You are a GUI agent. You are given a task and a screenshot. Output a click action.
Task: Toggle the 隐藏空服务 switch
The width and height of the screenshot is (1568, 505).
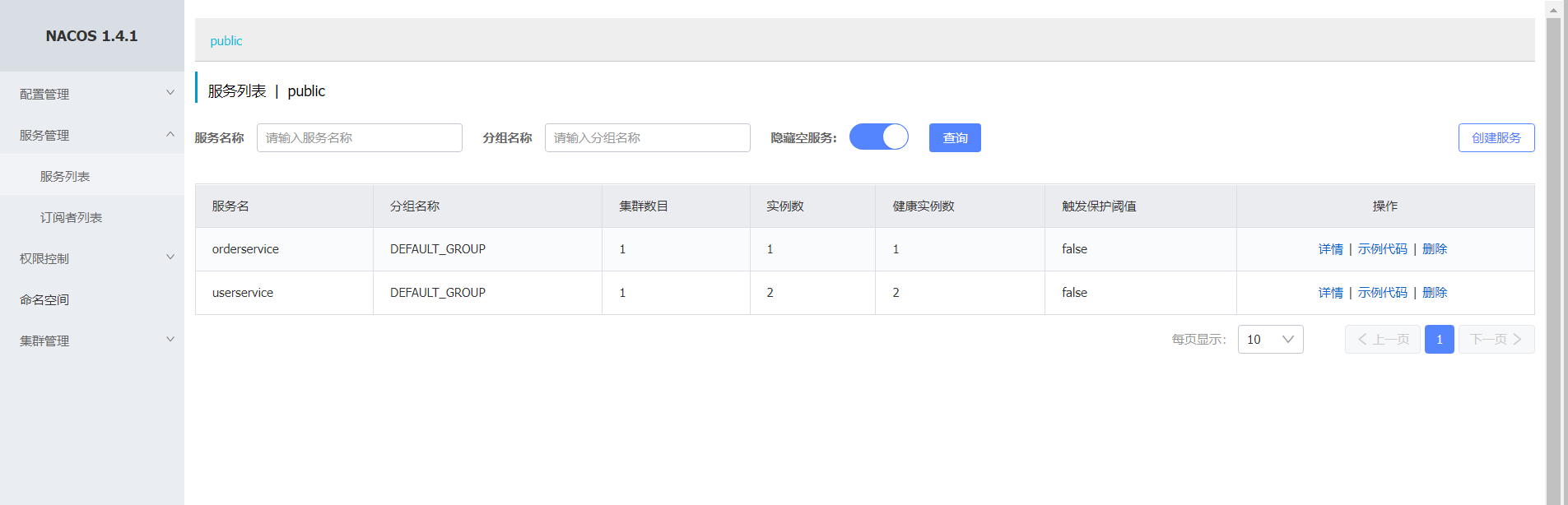(878, 137)
